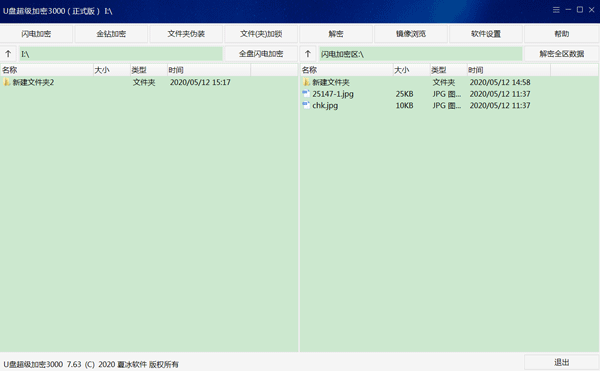Open 镜像浏览 view
This screenshot has height=371, width=600.
(x=411, y=34)
